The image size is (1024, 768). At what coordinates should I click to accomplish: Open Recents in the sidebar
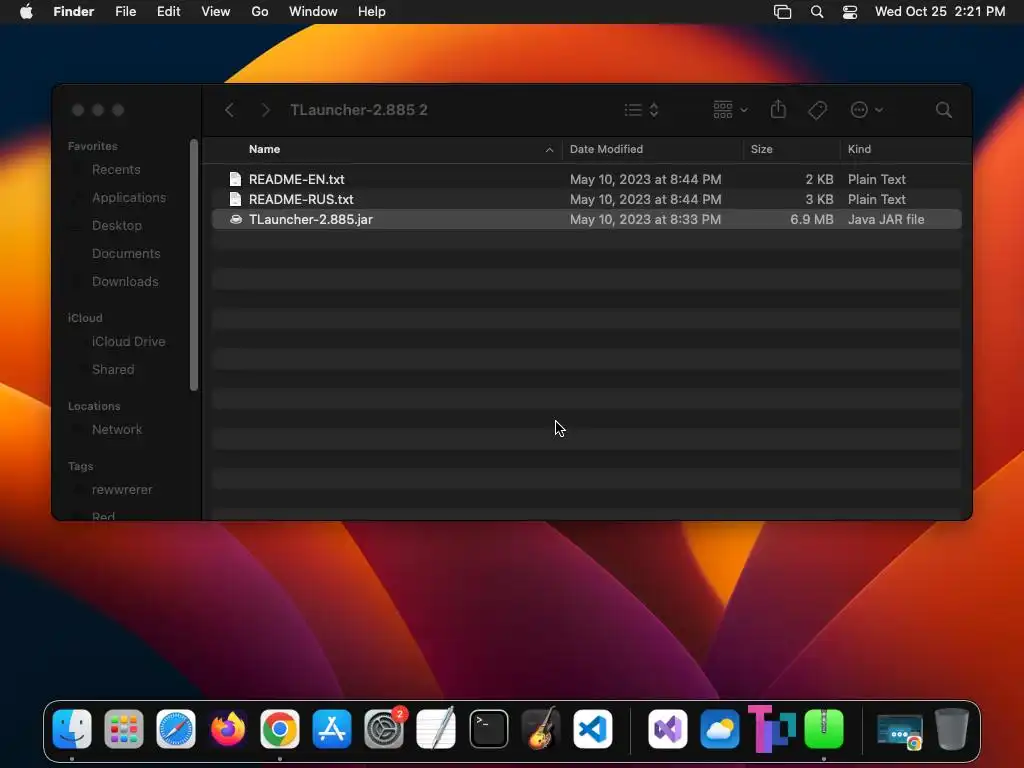[x=116, y=170]
